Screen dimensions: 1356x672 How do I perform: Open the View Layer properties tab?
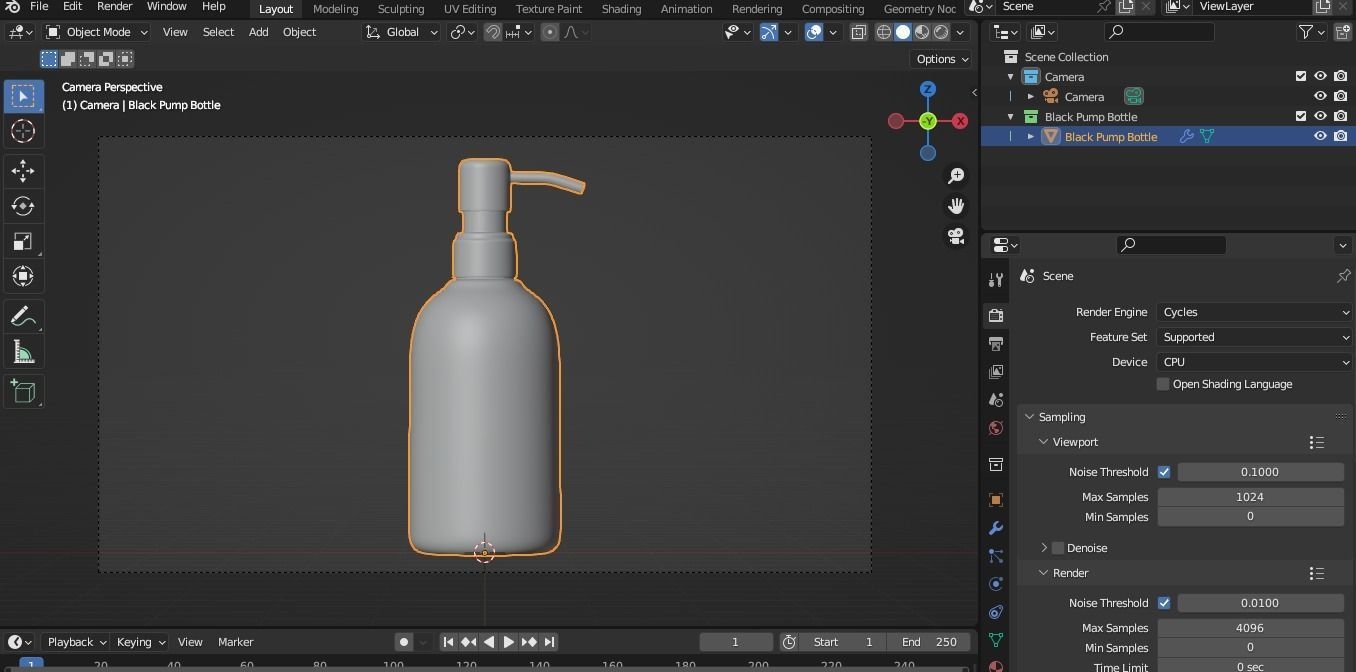[x=995, y=371]
